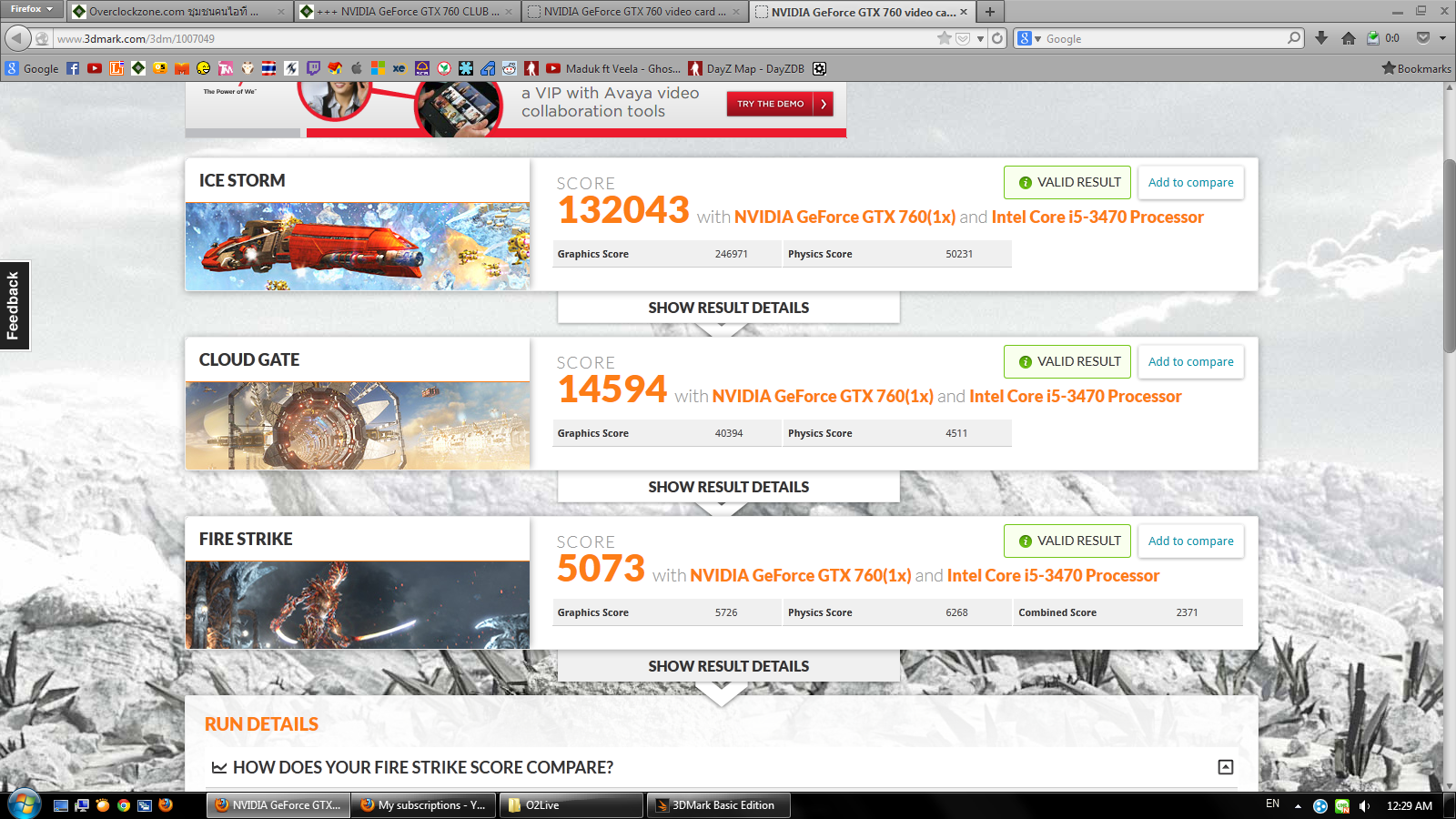Click the taskbar clock showing 12:29 AM
This screenshot has height=819, width=1456.
1410,806
